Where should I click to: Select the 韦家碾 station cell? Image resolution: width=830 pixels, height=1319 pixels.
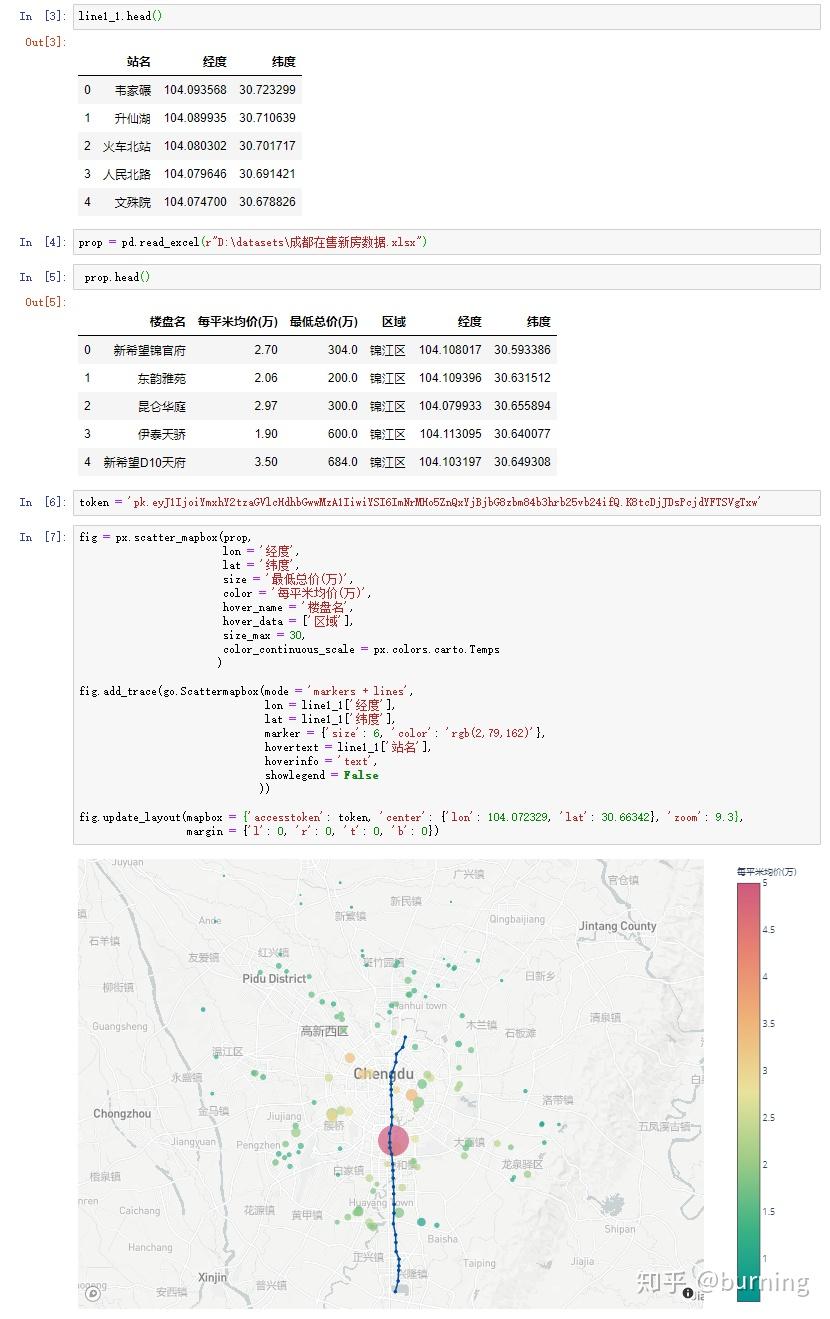click(133, 90)
